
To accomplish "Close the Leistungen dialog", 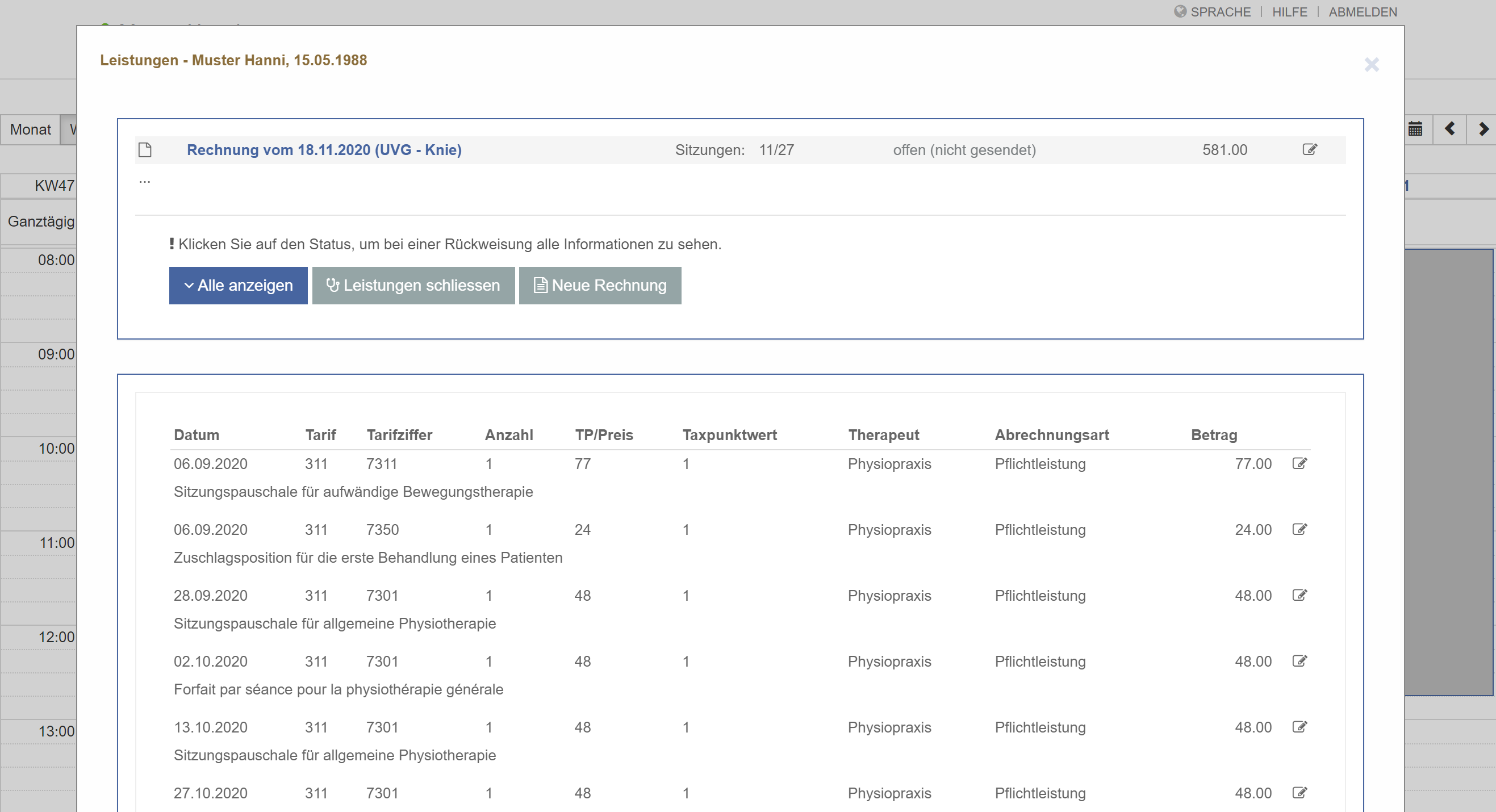I will tap(1372, 64).
